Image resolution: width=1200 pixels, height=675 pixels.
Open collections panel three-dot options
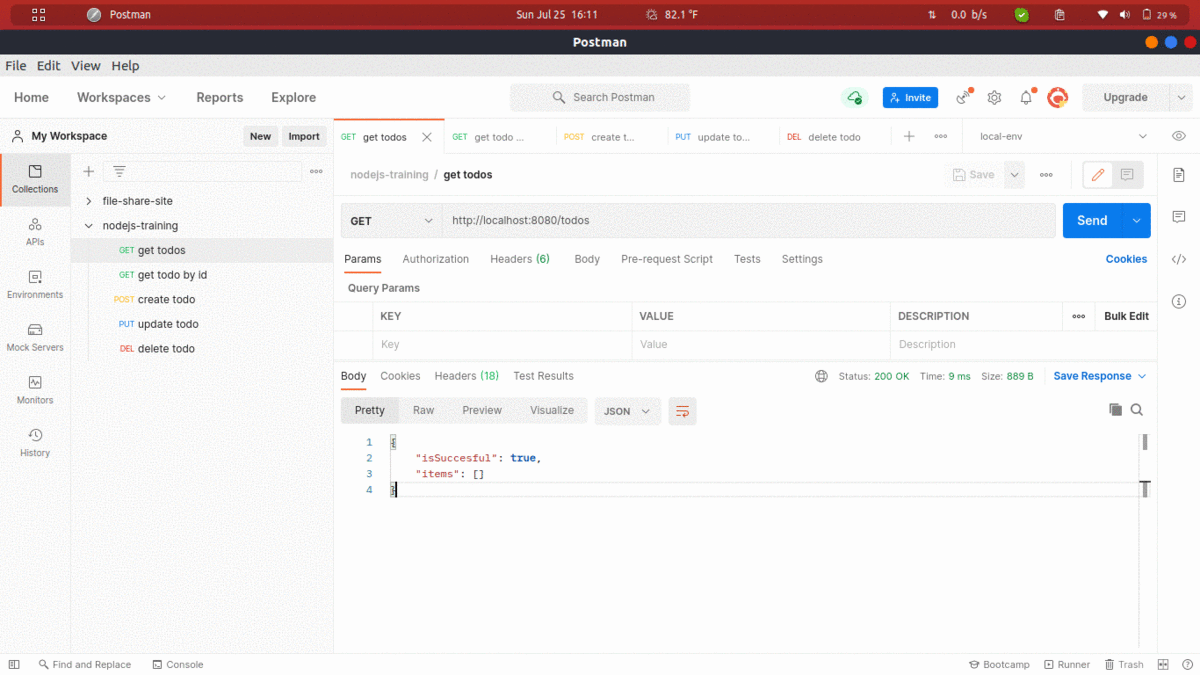pyautogui.click(x=316, y=172)
